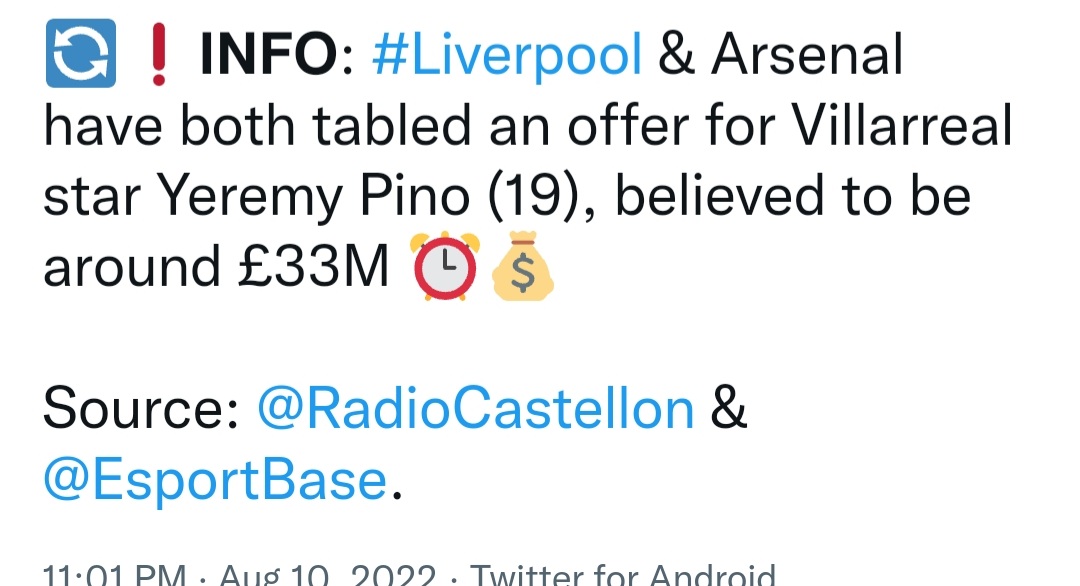Click the word Arsenal in the tweet
This screenshot has height=586, width=1080.
[x=807, y=56]
